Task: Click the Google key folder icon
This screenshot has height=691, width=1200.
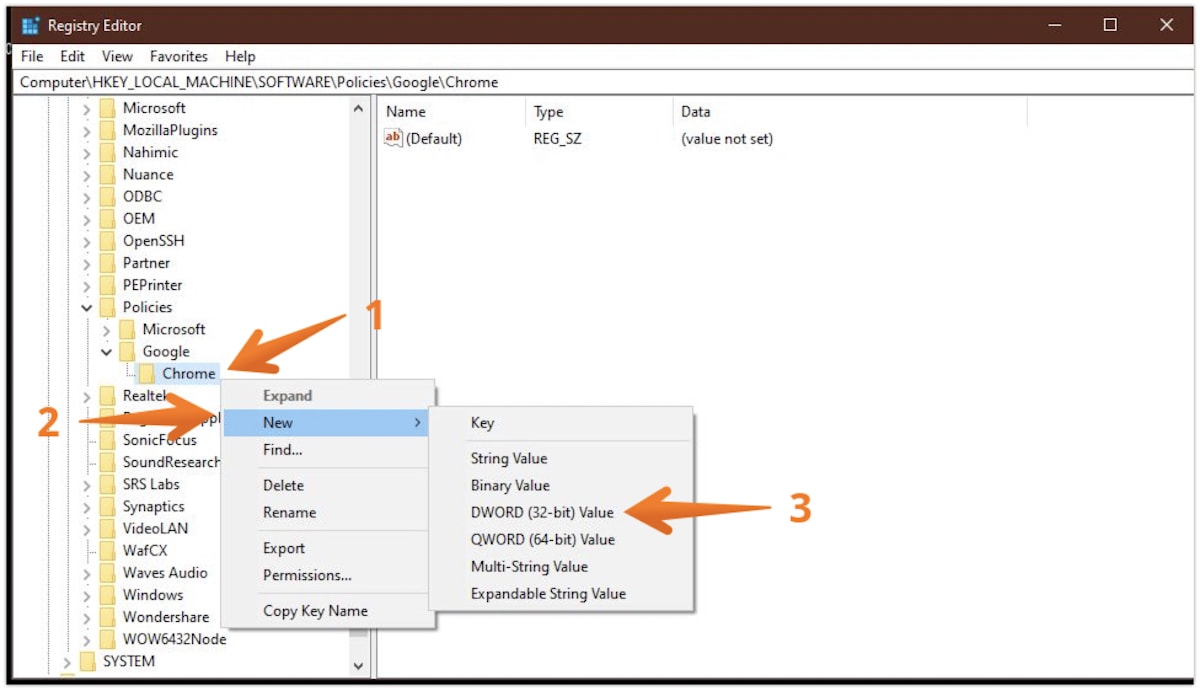Action: [x=129, y=351]
